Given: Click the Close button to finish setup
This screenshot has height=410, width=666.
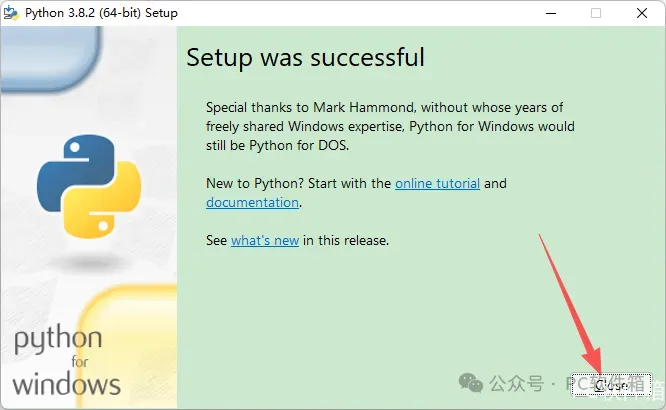Looking at the screenshot, I should (x=612, y=383).
